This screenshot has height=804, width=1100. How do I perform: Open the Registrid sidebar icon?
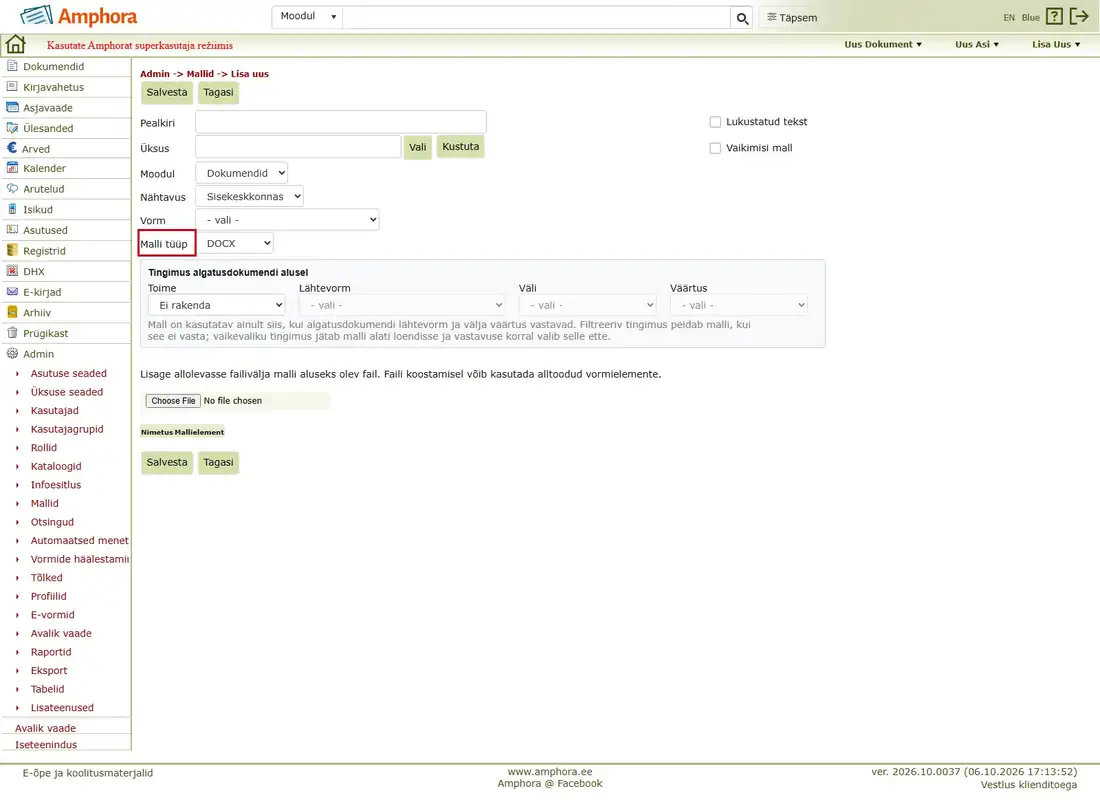pyautogui.click(x=12, y=250)
